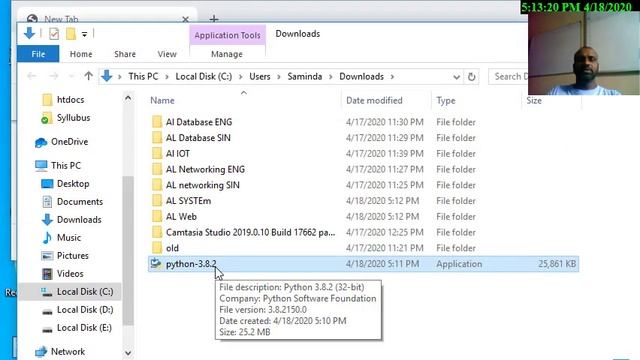640x360 pixels.
Task: Open a new browser tab with plus
Action: click(x=214, y=19)
